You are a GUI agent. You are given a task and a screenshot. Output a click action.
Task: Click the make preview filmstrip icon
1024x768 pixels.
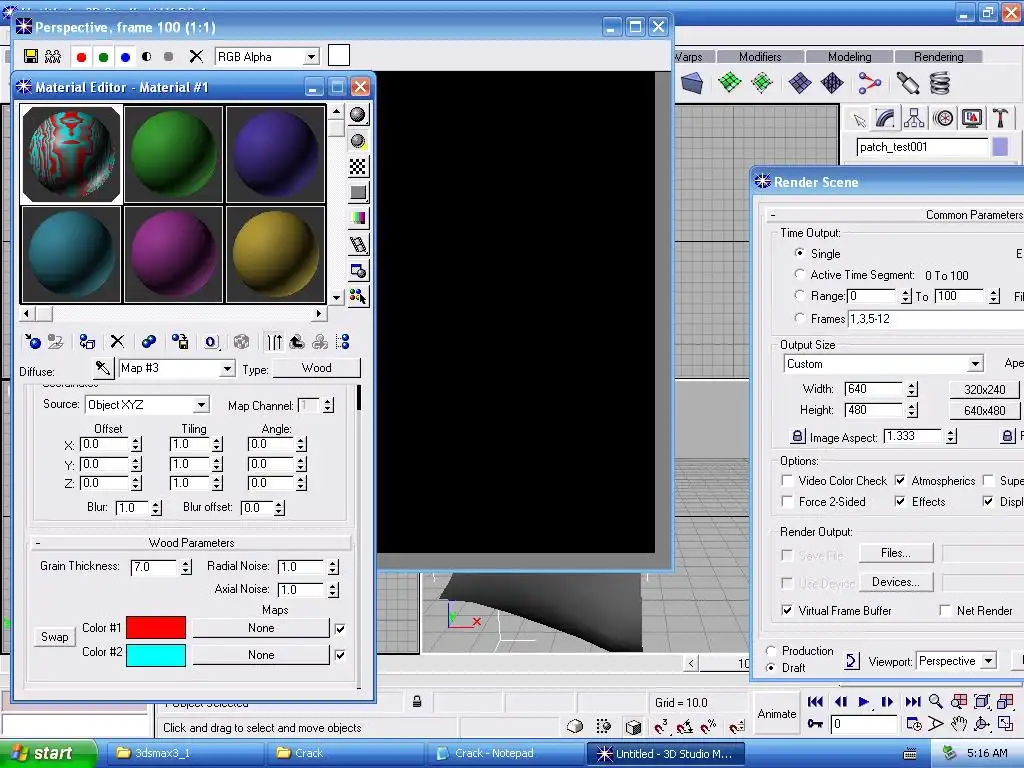click(x=358, y=245)
